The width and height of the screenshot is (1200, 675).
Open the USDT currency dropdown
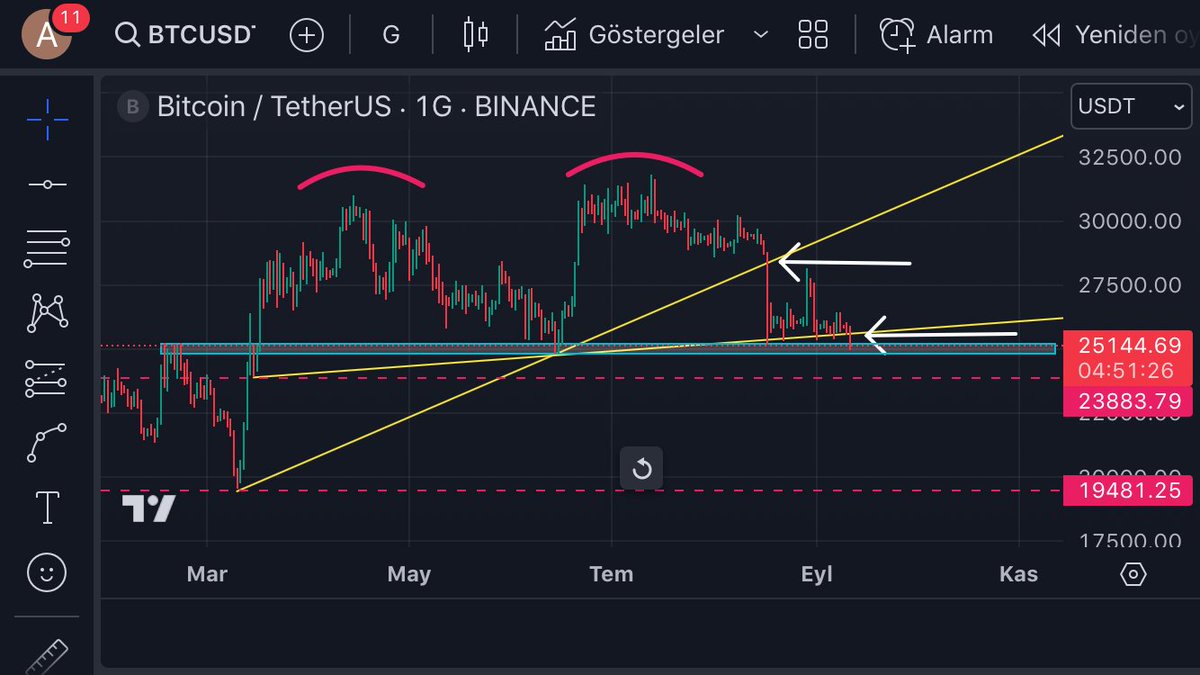(1131, 106)
